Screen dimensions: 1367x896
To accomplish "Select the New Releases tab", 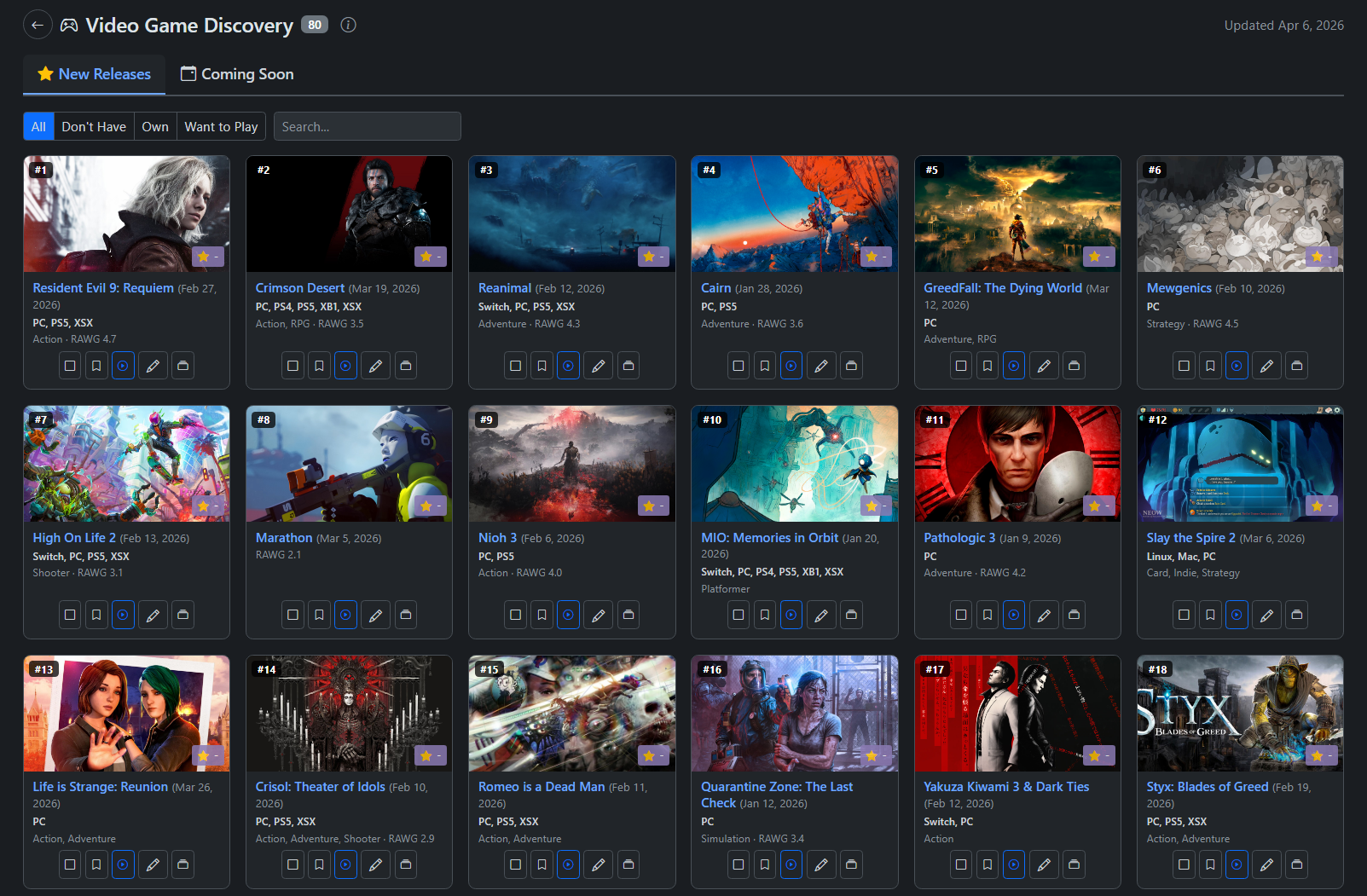I will [x=94, y=74].
